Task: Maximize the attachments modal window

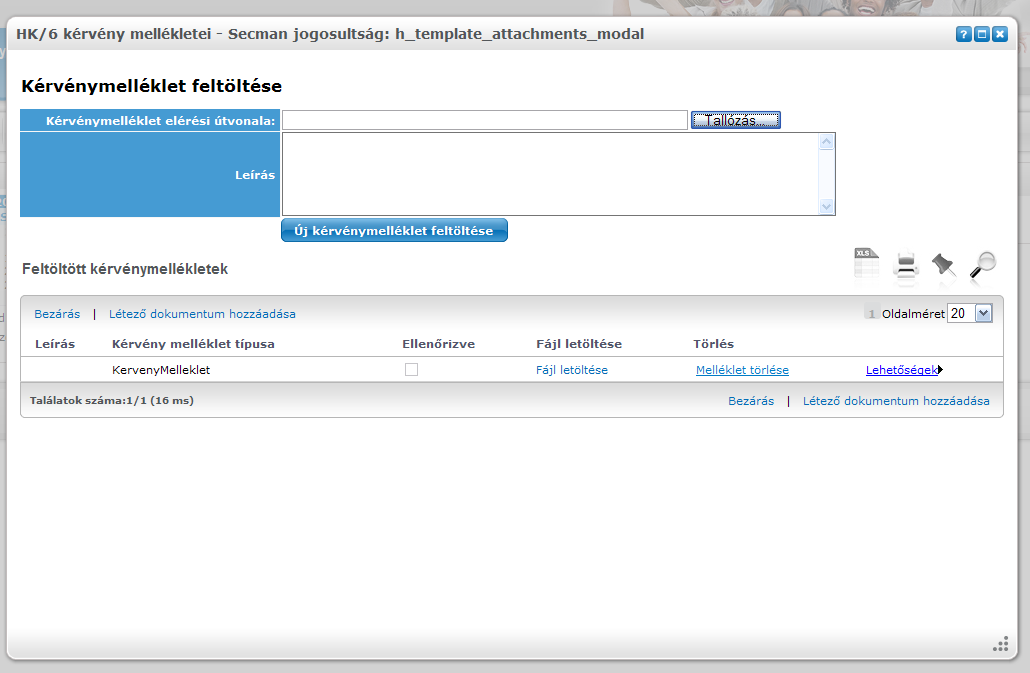Action: coord(981,34)
